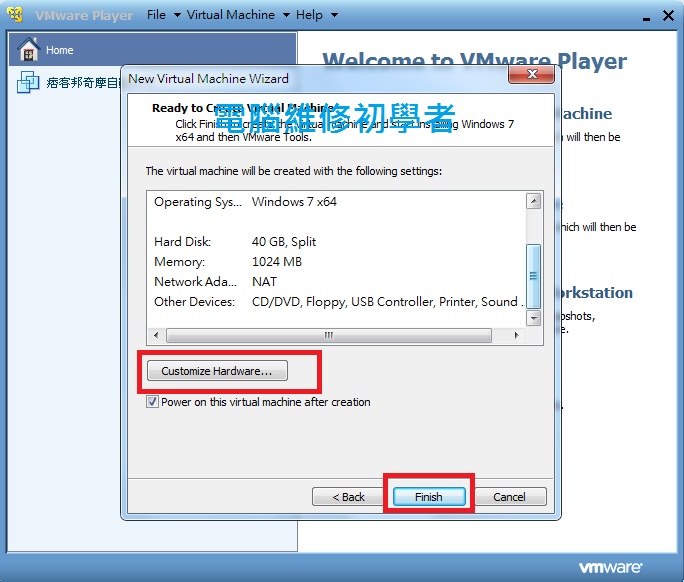Select the Home entry in sidebar
This screenshot has width=684, height=582.
[x=152, y=49]
